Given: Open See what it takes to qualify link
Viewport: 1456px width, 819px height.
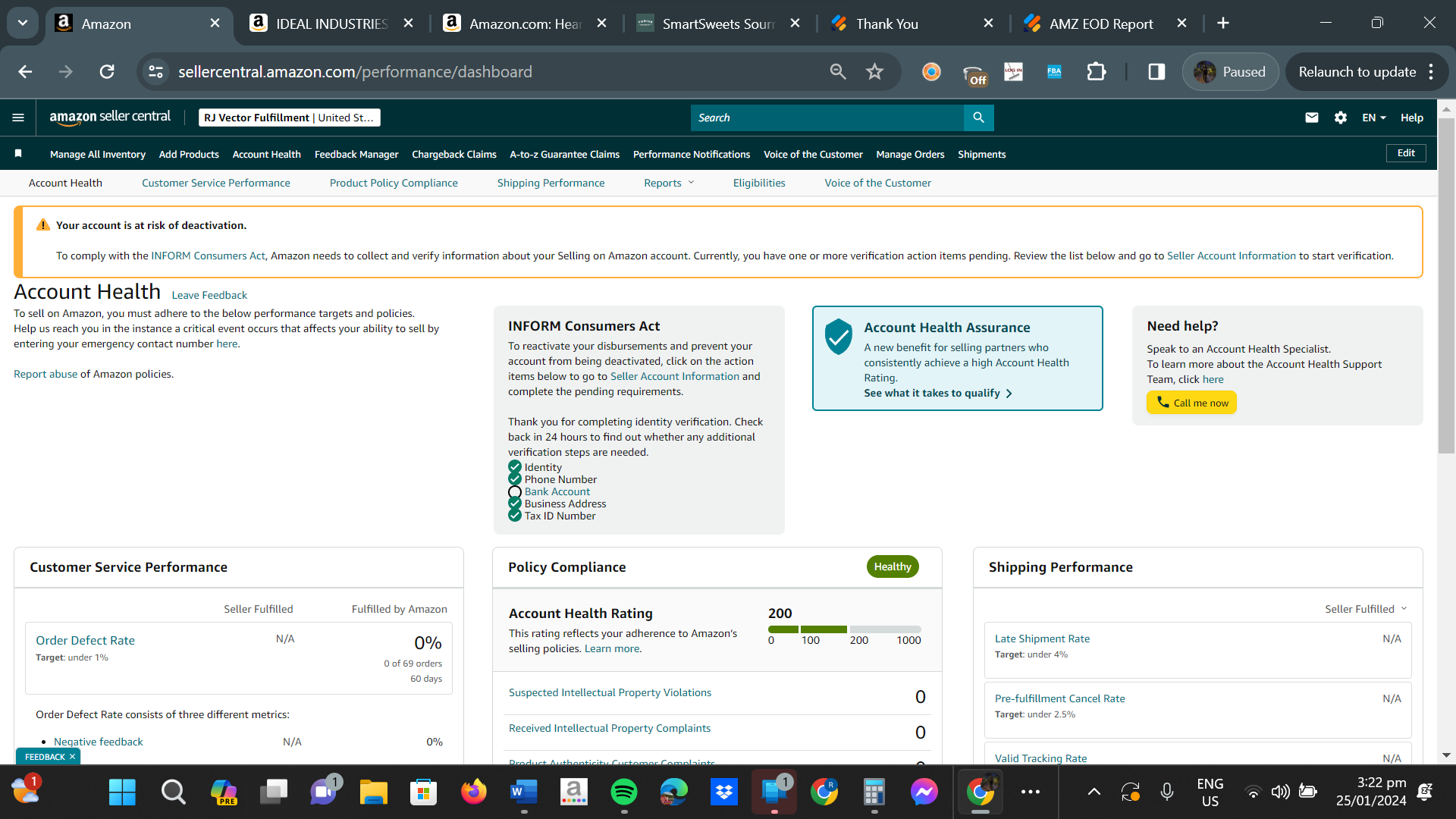Looking at the screenshot, I should pos(938,393).
